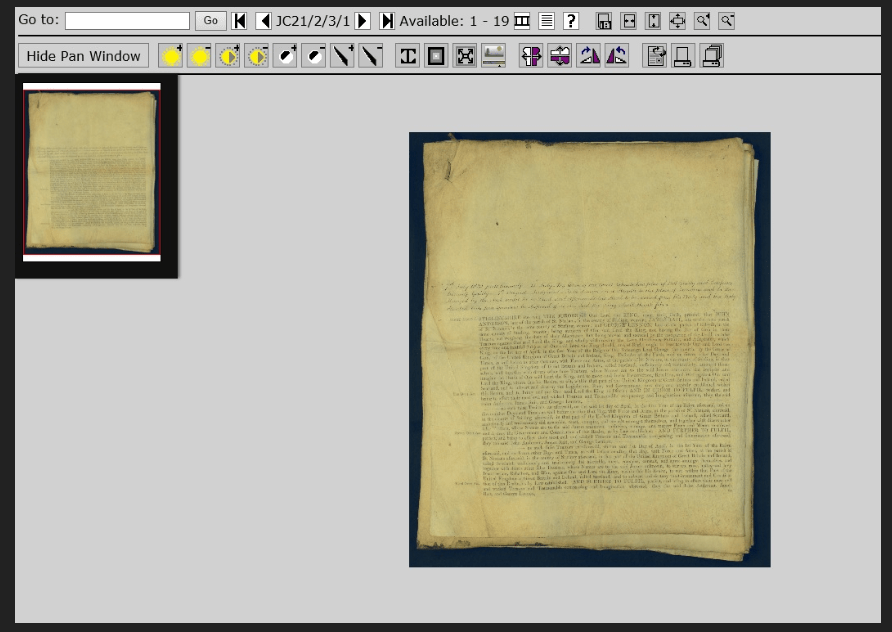The image size is (892, 632).
Task: Rotate image counter-clockwise
Action: tap(617, 56)
